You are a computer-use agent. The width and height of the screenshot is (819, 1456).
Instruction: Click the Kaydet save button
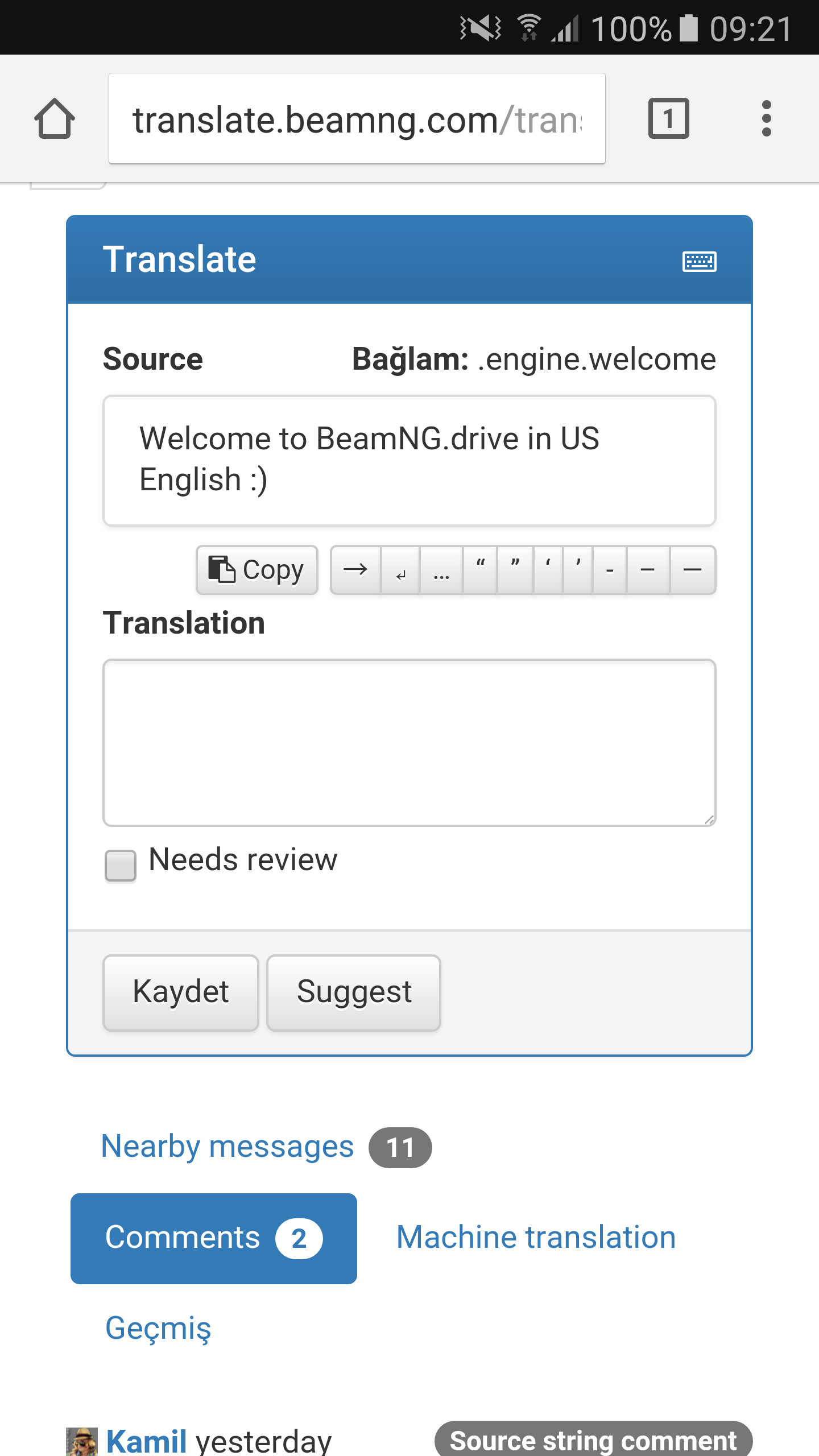[181, 992]
